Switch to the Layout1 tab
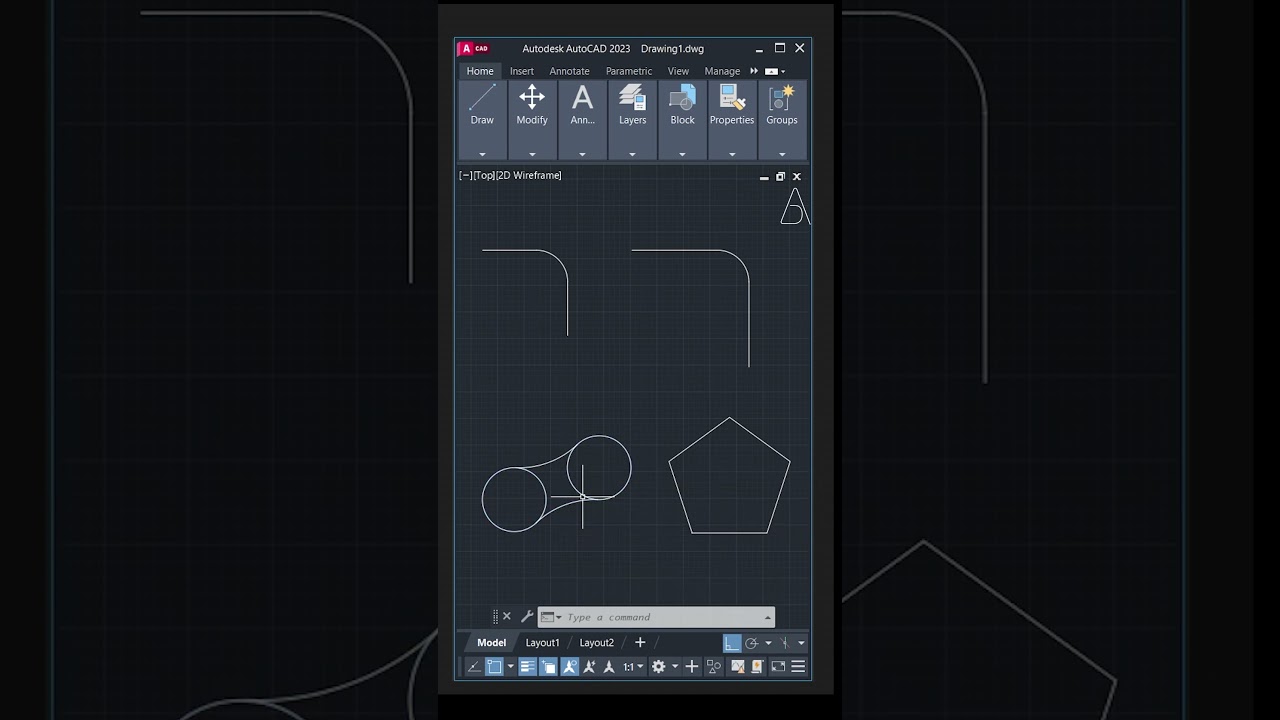 (543, 643)
